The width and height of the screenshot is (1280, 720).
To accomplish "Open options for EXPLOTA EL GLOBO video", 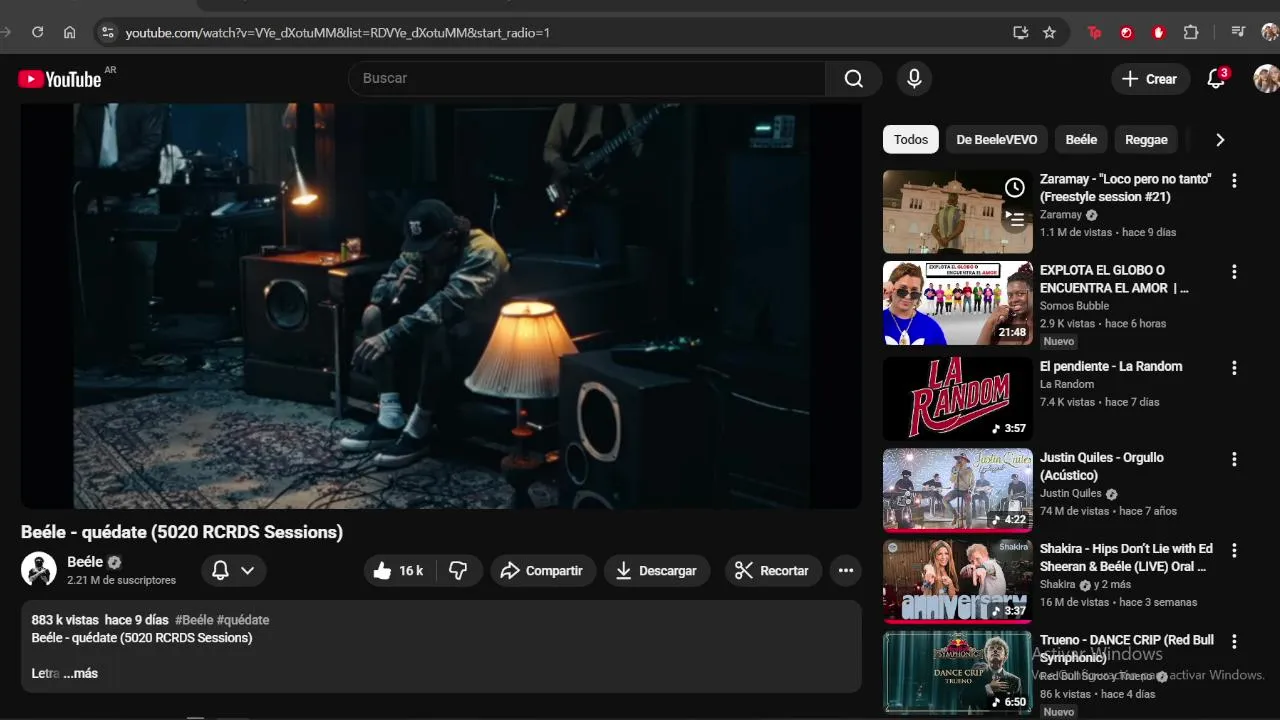I will [1234, 272].
